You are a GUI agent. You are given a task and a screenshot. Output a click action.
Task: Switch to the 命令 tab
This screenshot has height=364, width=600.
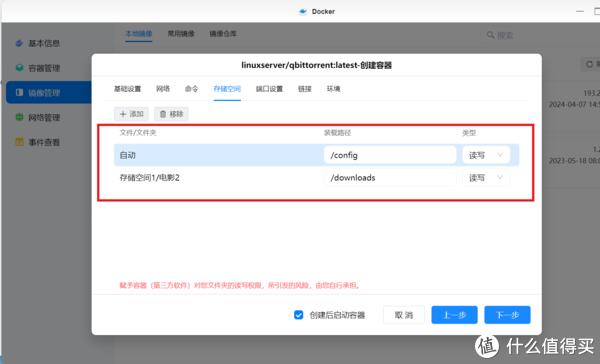coord(191,89)
